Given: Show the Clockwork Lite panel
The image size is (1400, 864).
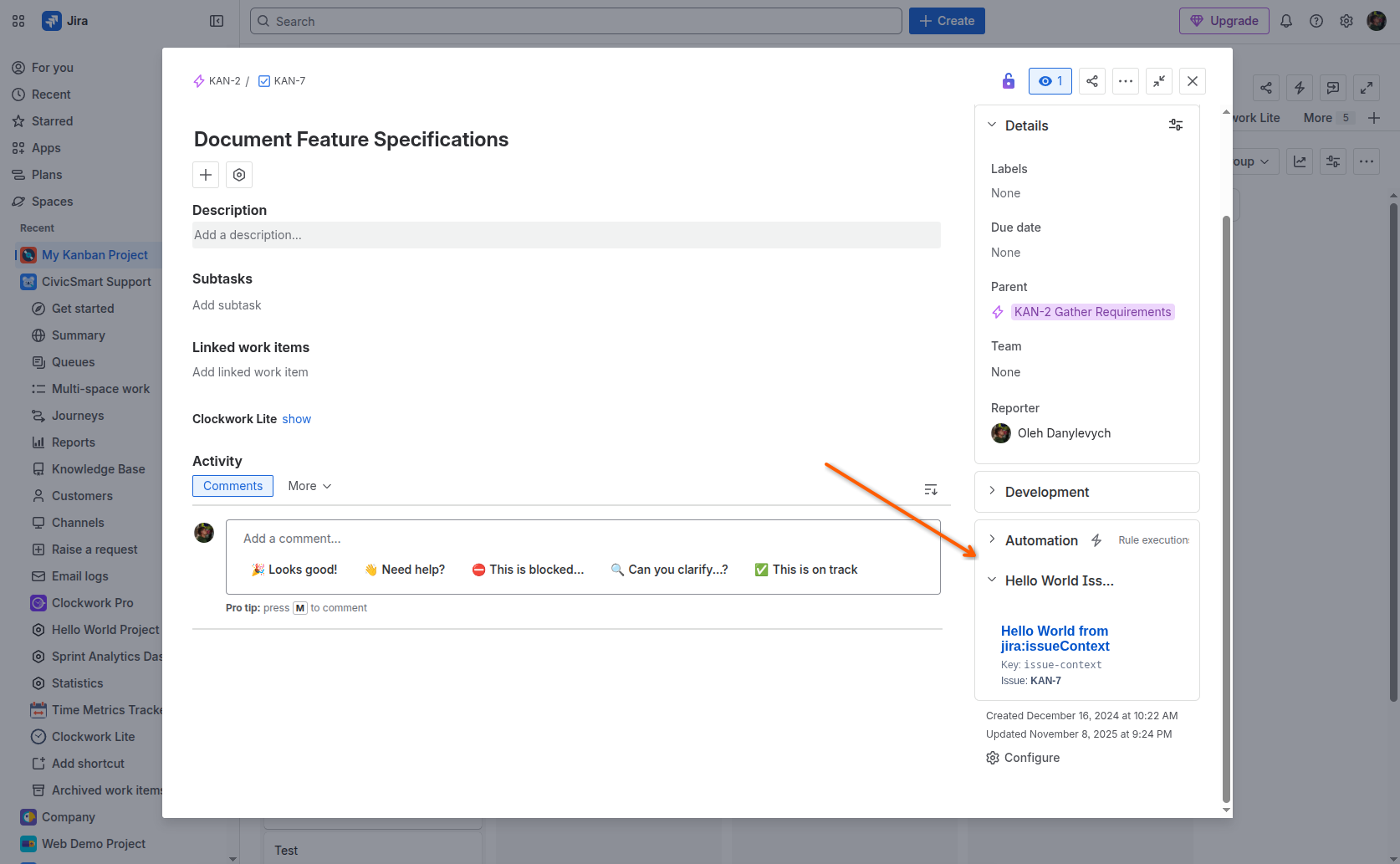Looking at the screenshot, I should [x=296, y=419].
